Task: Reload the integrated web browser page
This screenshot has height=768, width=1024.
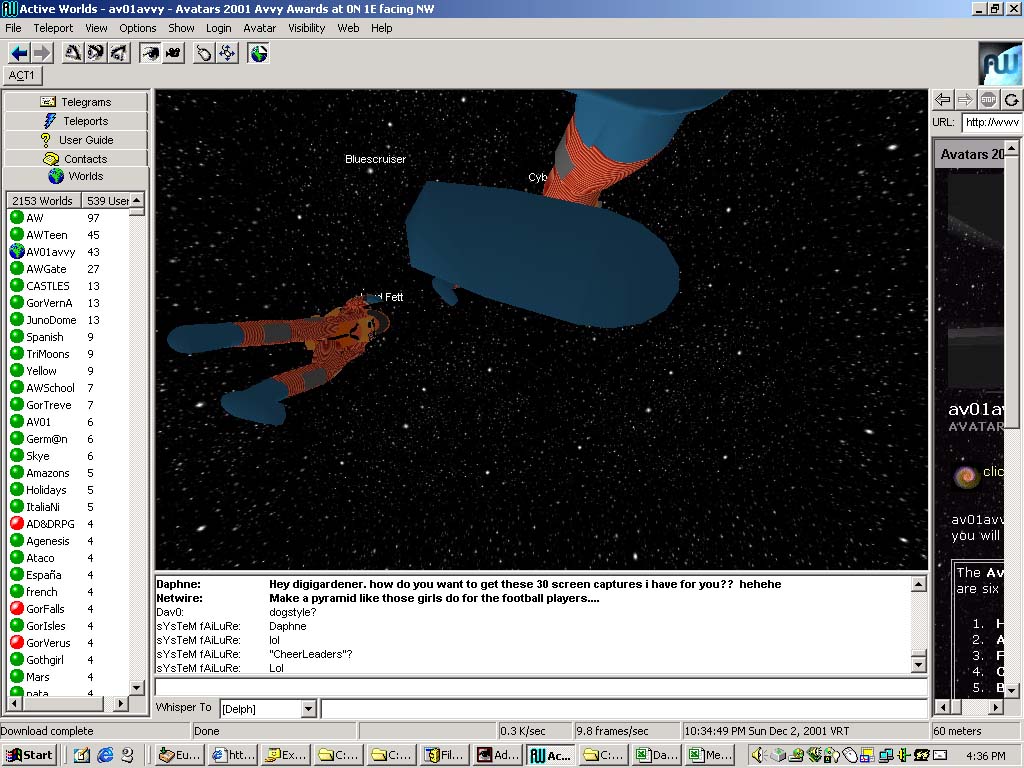Action: tap(1012, 99)
